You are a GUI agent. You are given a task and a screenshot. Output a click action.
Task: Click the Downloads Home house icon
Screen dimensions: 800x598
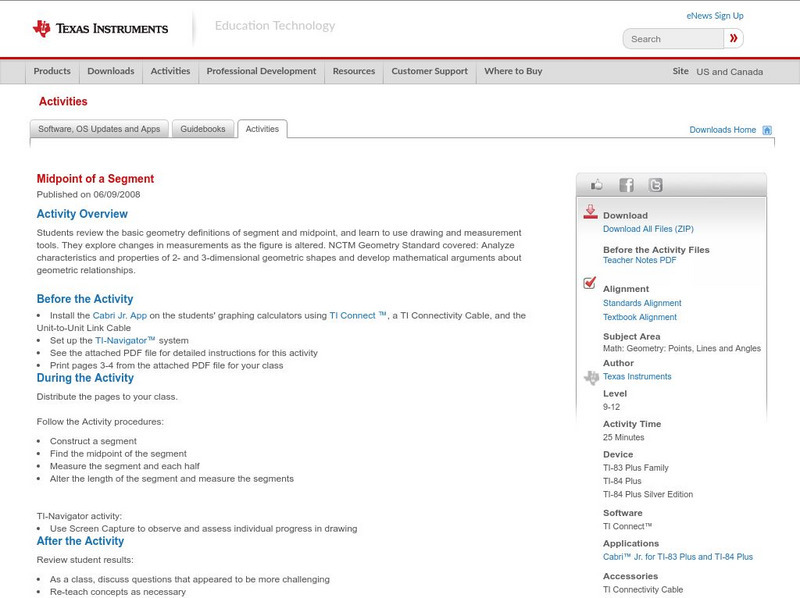click(x=767, y=130)
